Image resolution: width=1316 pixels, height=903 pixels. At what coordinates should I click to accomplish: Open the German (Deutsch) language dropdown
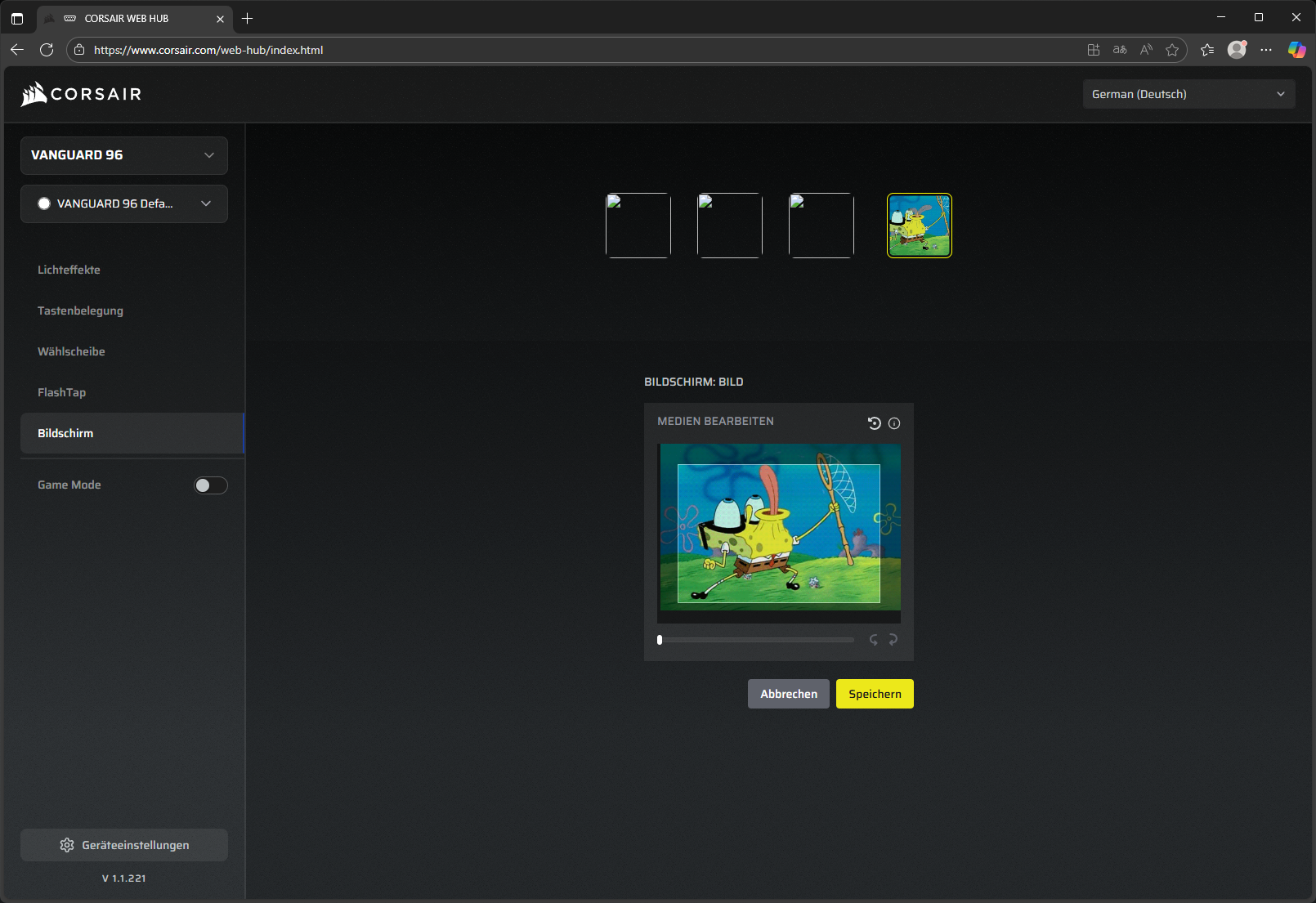tap(1188, 94)
